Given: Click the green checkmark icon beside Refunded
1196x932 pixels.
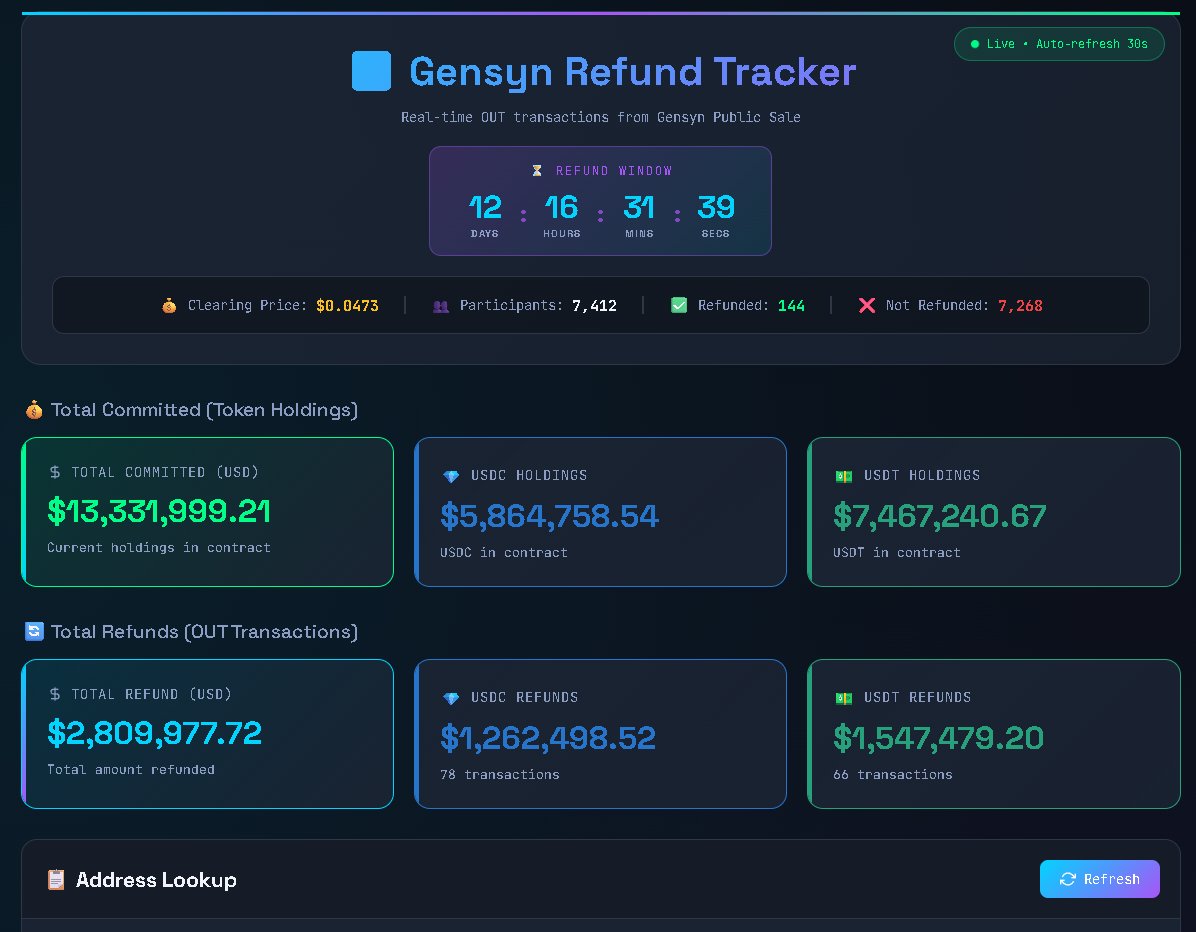Looking at the screenshot, I should (x=679, y=305).
